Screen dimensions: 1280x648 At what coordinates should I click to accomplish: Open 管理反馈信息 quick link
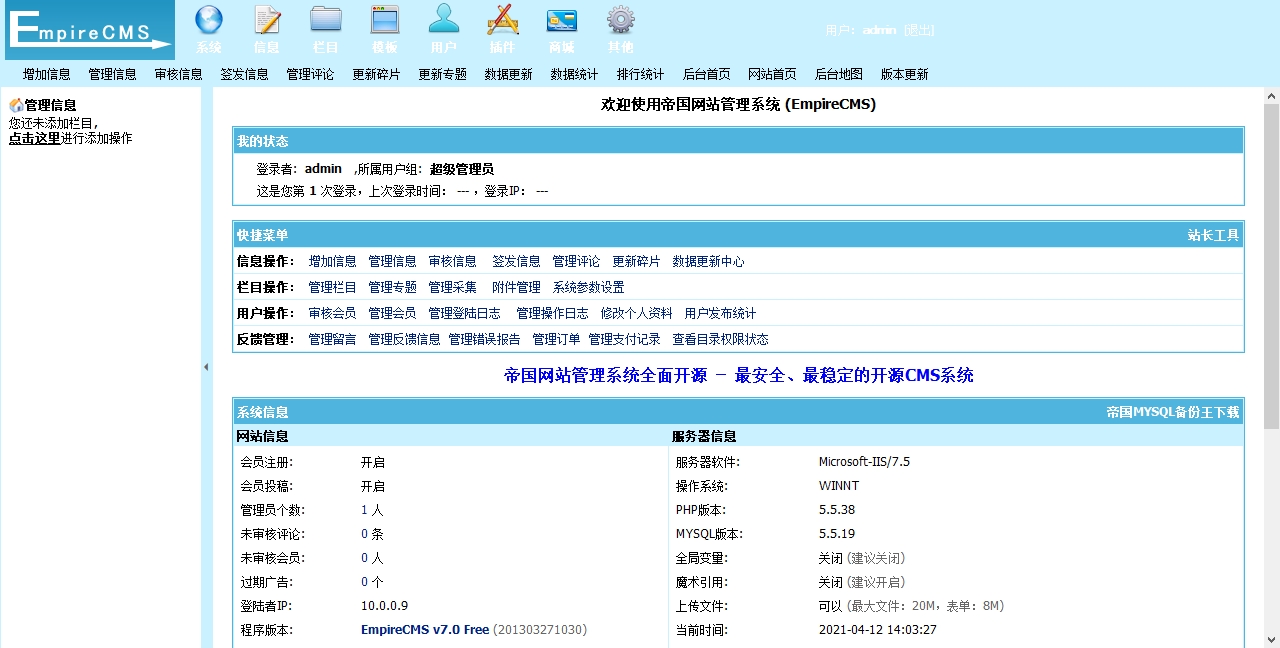[405, 339]
